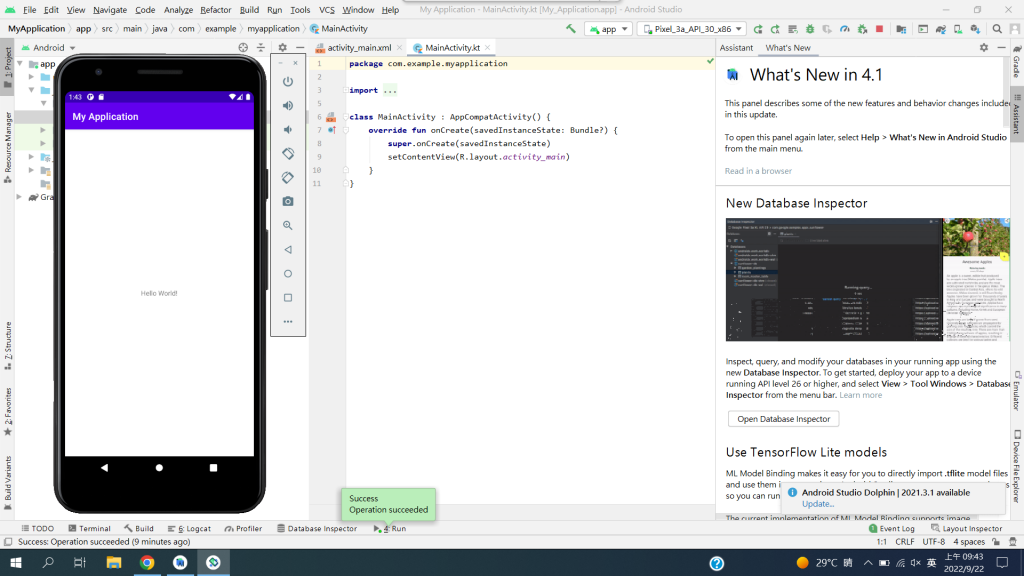Screen dimensions: 1024x576
Task: Open the CRLF line separator selector
Action: 904,542
